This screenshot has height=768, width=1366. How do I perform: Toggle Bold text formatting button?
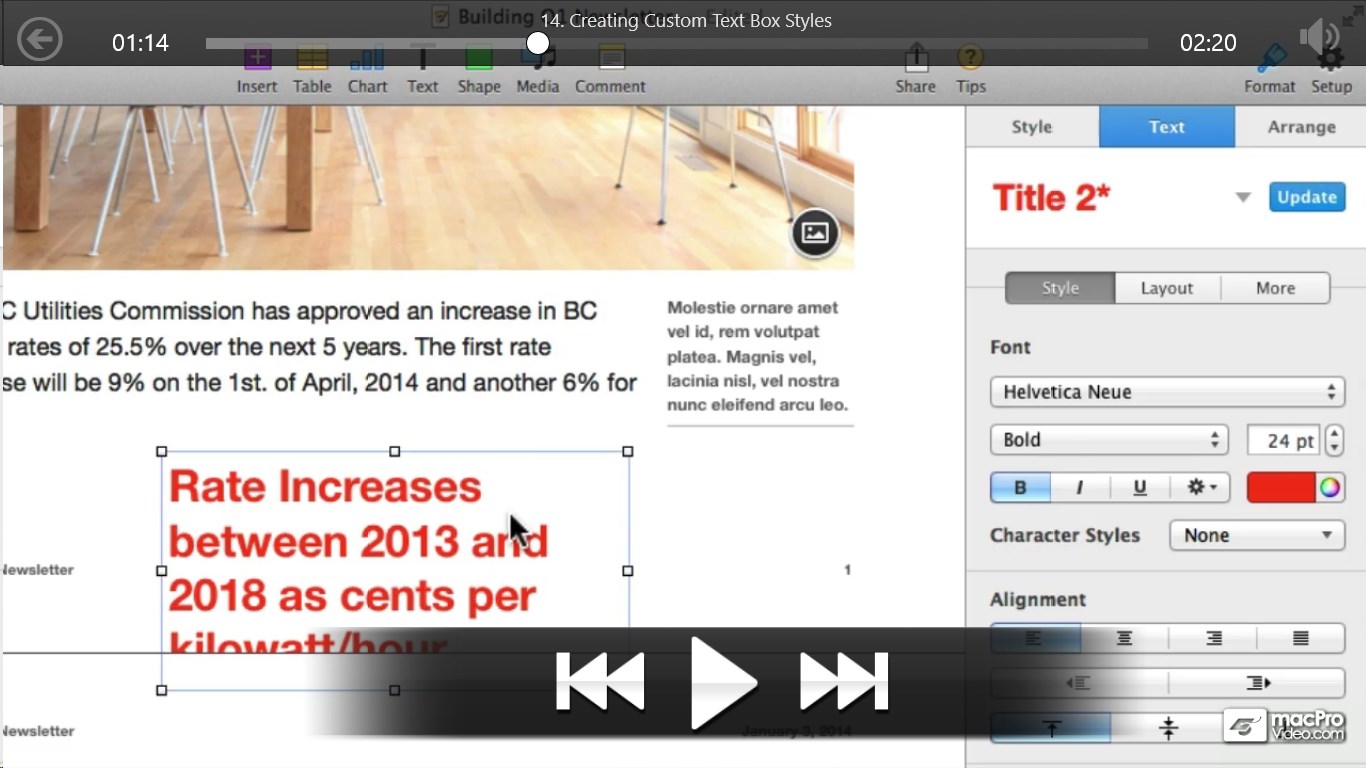click(x=1020, y=488)
